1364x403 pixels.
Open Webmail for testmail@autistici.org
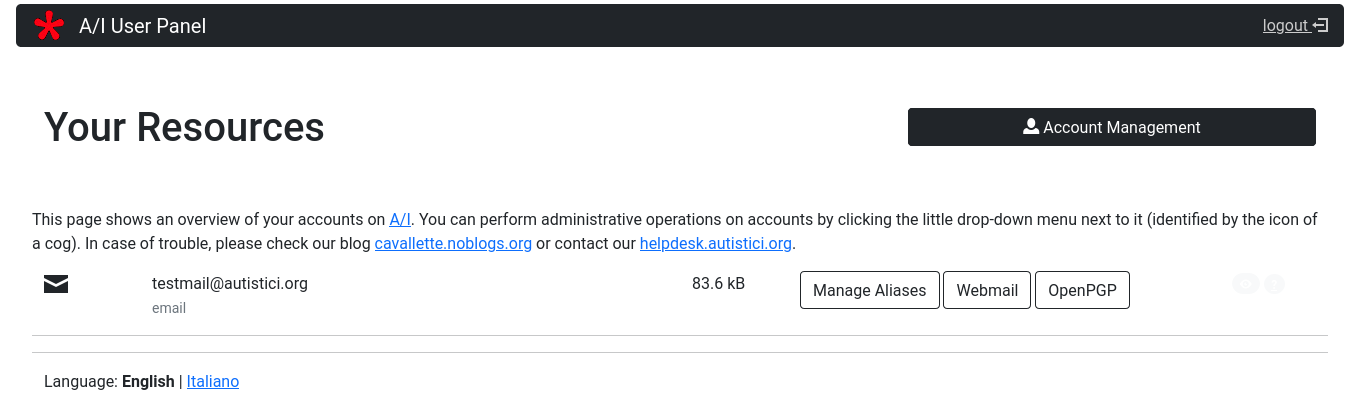(987, 290)
